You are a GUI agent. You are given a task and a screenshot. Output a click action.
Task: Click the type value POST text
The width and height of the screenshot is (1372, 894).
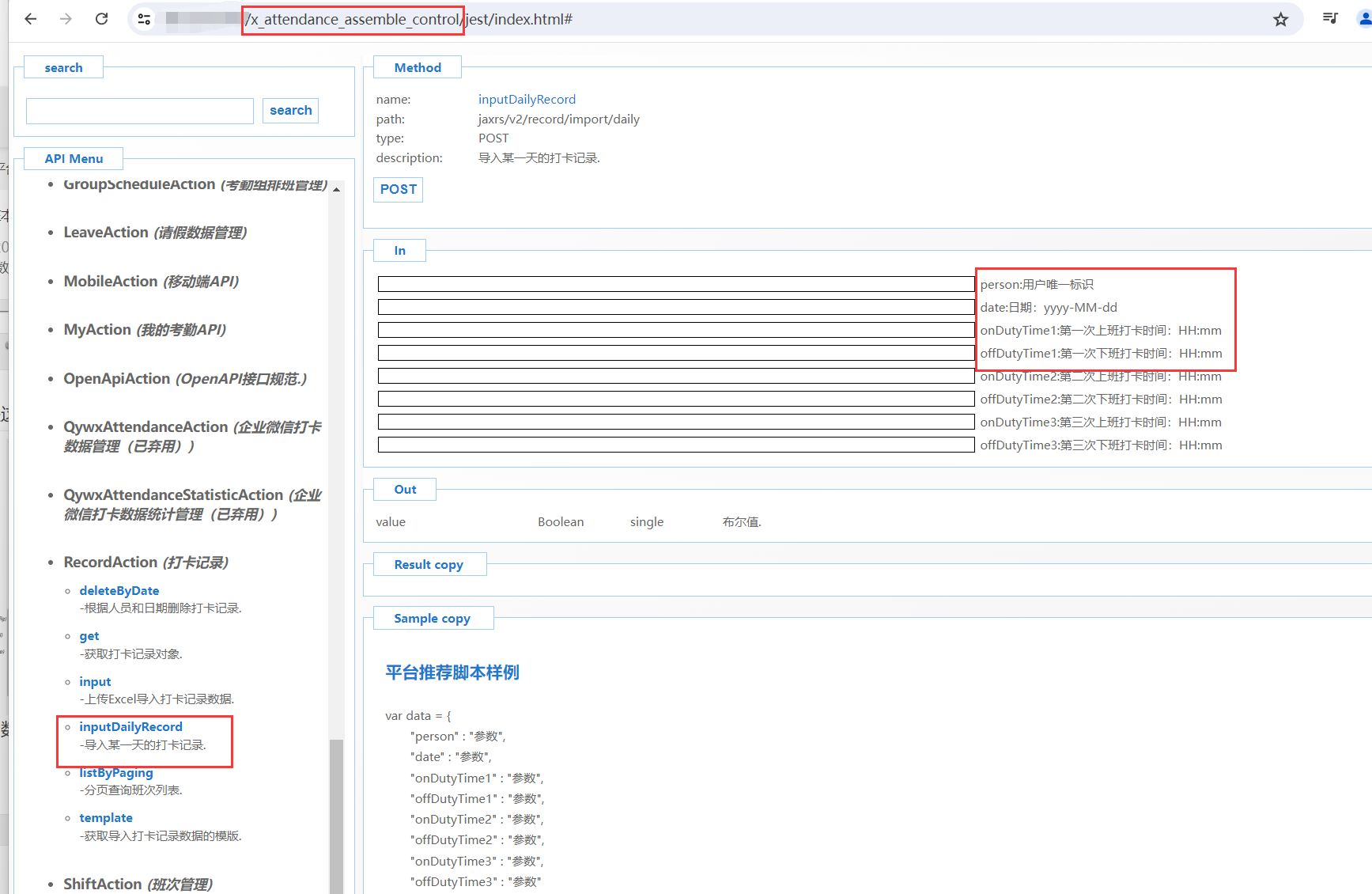pos(493,138)
